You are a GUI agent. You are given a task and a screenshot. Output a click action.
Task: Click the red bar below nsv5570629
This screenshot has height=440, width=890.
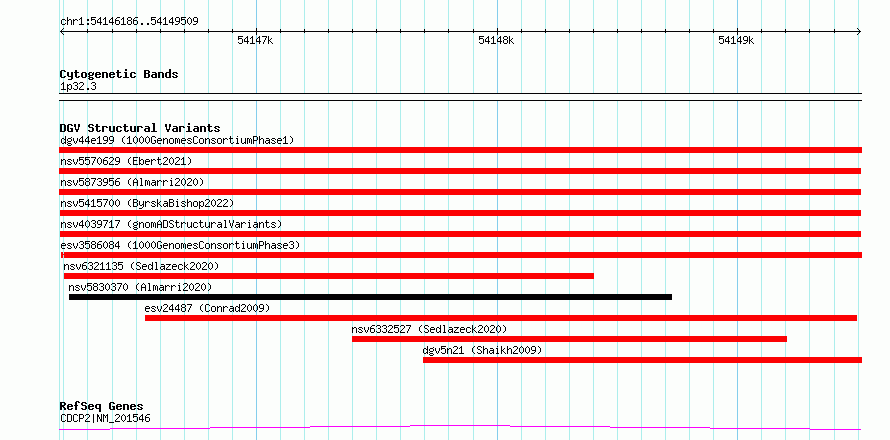click(460, 171)
